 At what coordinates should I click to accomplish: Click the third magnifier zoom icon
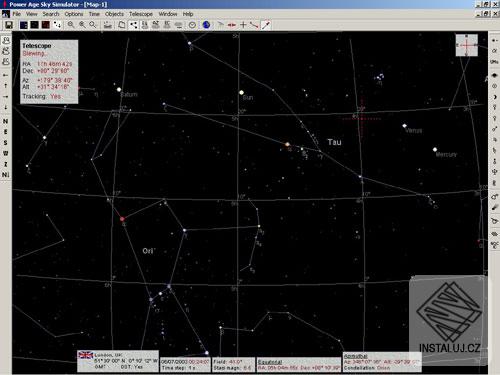click(x=93, y=25)
